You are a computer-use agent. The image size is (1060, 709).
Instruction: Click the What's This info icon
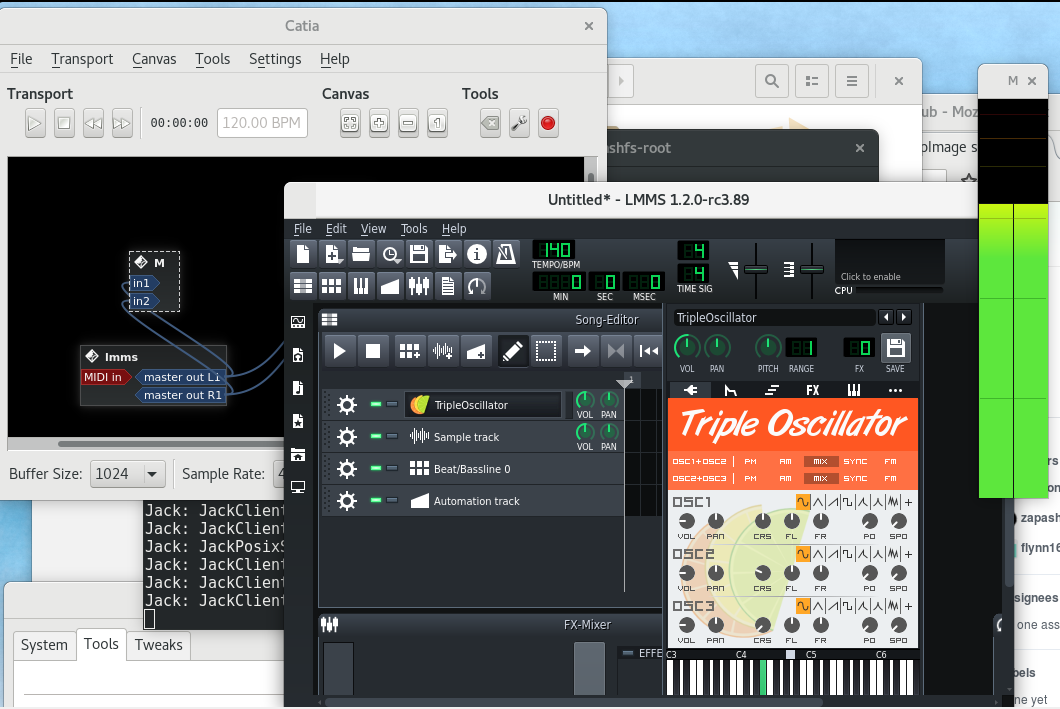tap(477, 254)
